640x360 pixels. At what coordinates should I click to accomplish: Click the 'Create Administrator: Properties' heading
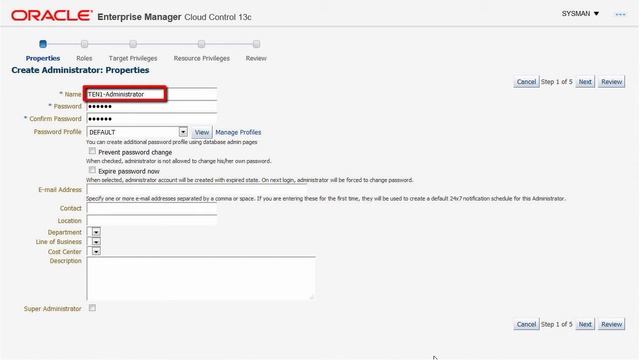80,70
